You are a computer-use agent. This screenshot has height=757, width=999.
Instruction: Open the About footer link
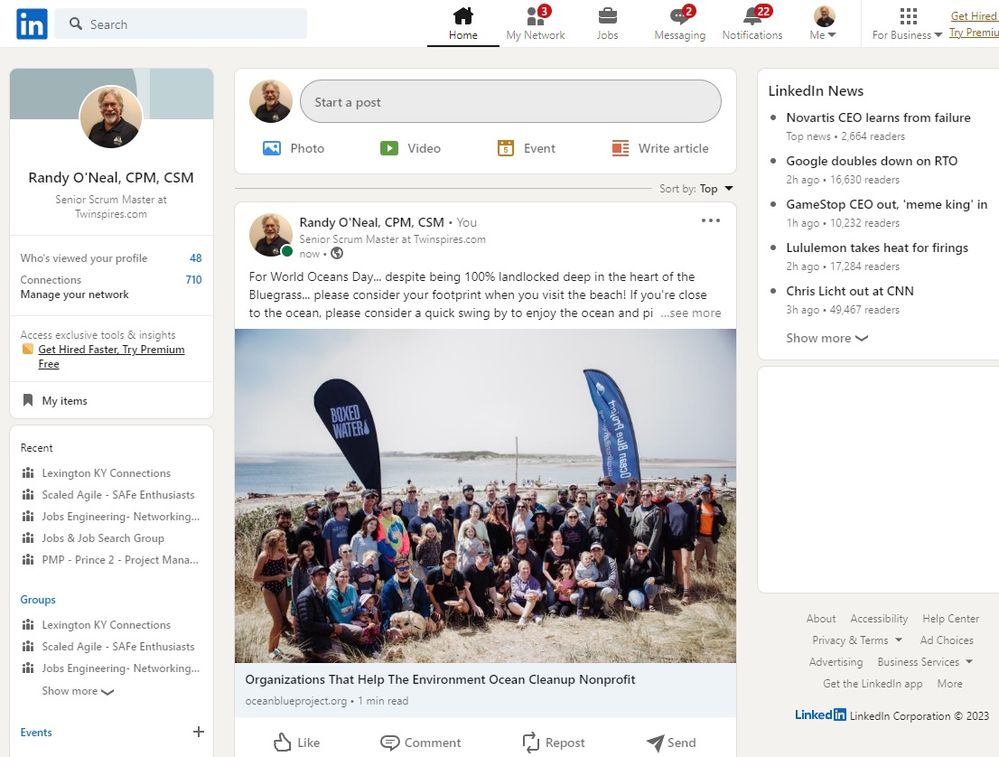[821, 619]
